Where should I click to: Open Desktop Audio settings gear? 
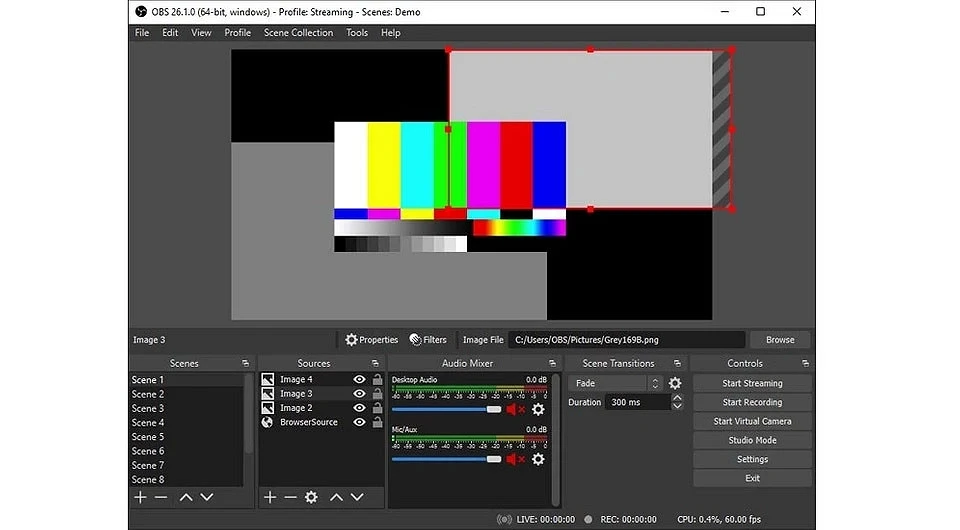click(538, 409)
